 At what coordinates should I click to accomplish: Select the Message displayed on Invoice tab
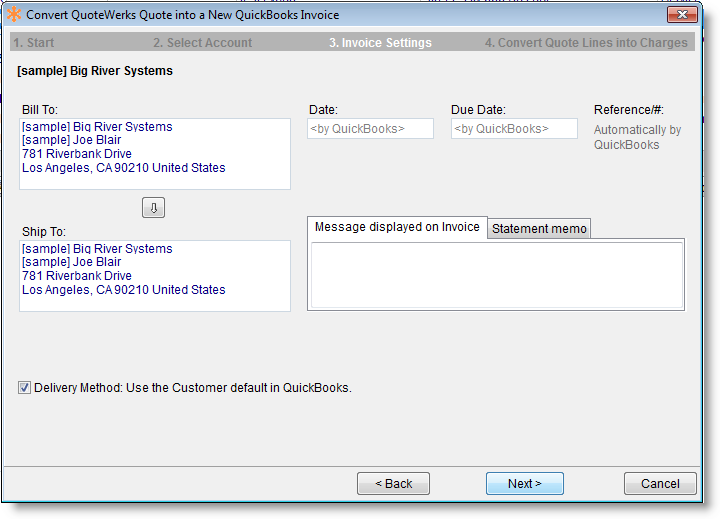pos(397,227)
